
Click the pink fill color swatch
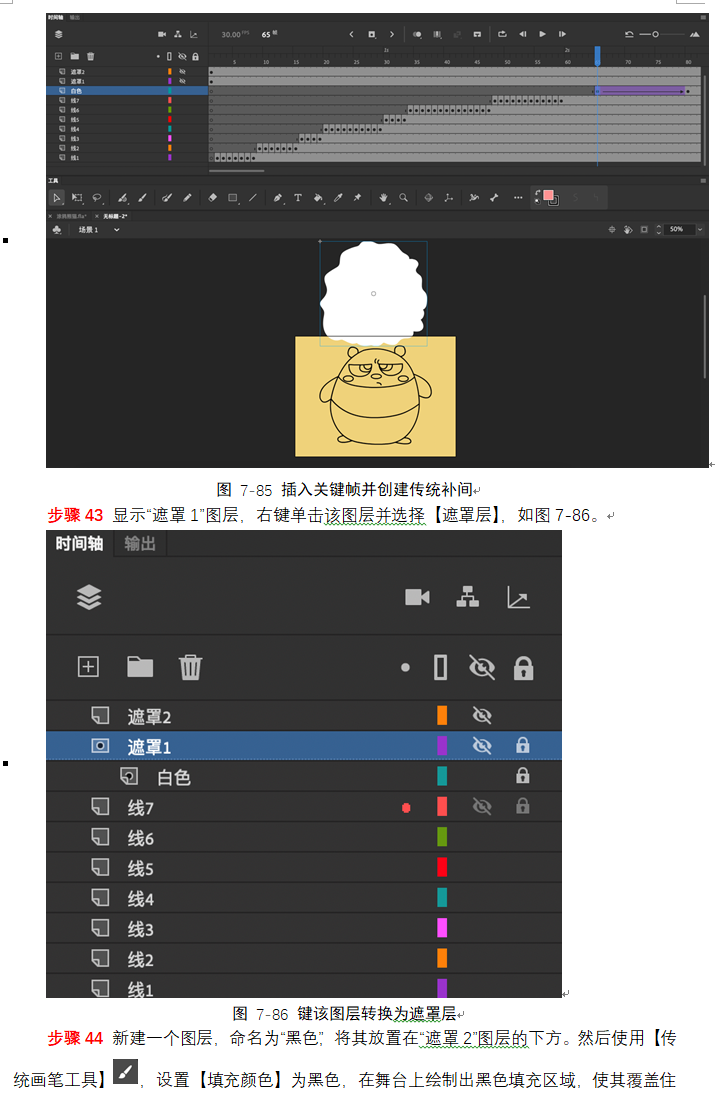click(x=548, y=195)
